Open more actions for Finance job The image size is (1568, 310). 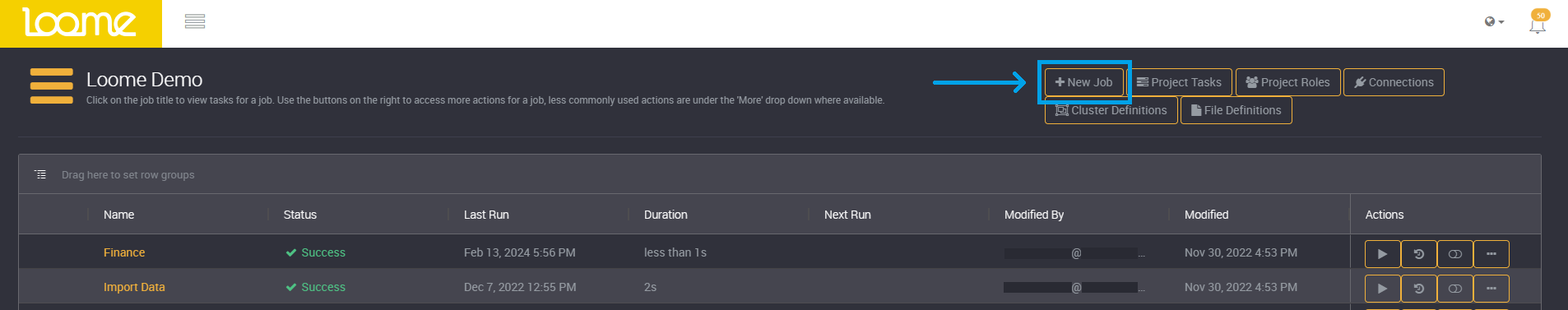point(1491,254)
